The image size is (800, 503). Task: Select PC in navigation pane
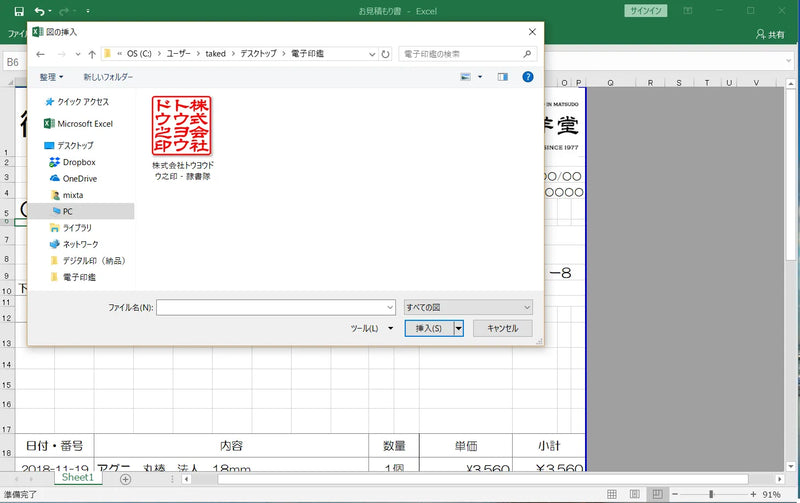[81, 211]
